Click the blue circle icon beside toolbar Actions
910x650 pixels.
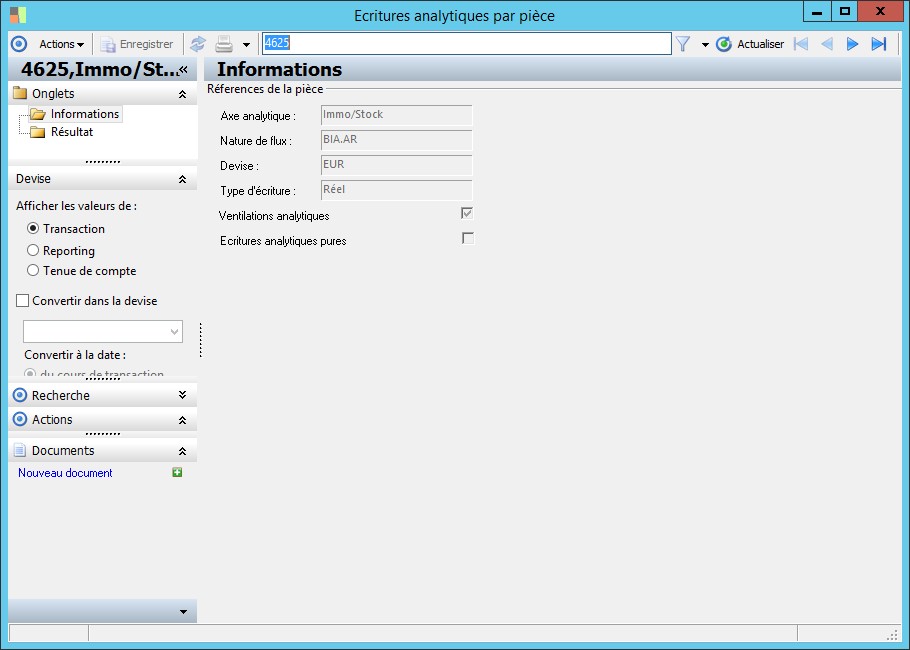coord(19,44)
